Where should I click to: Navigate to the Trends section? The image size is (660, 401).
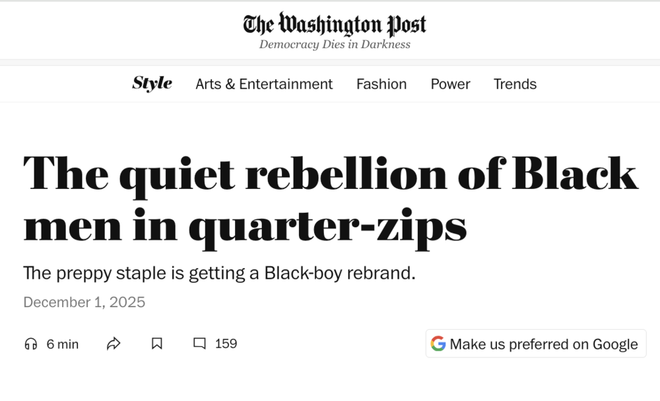point(515,84)
